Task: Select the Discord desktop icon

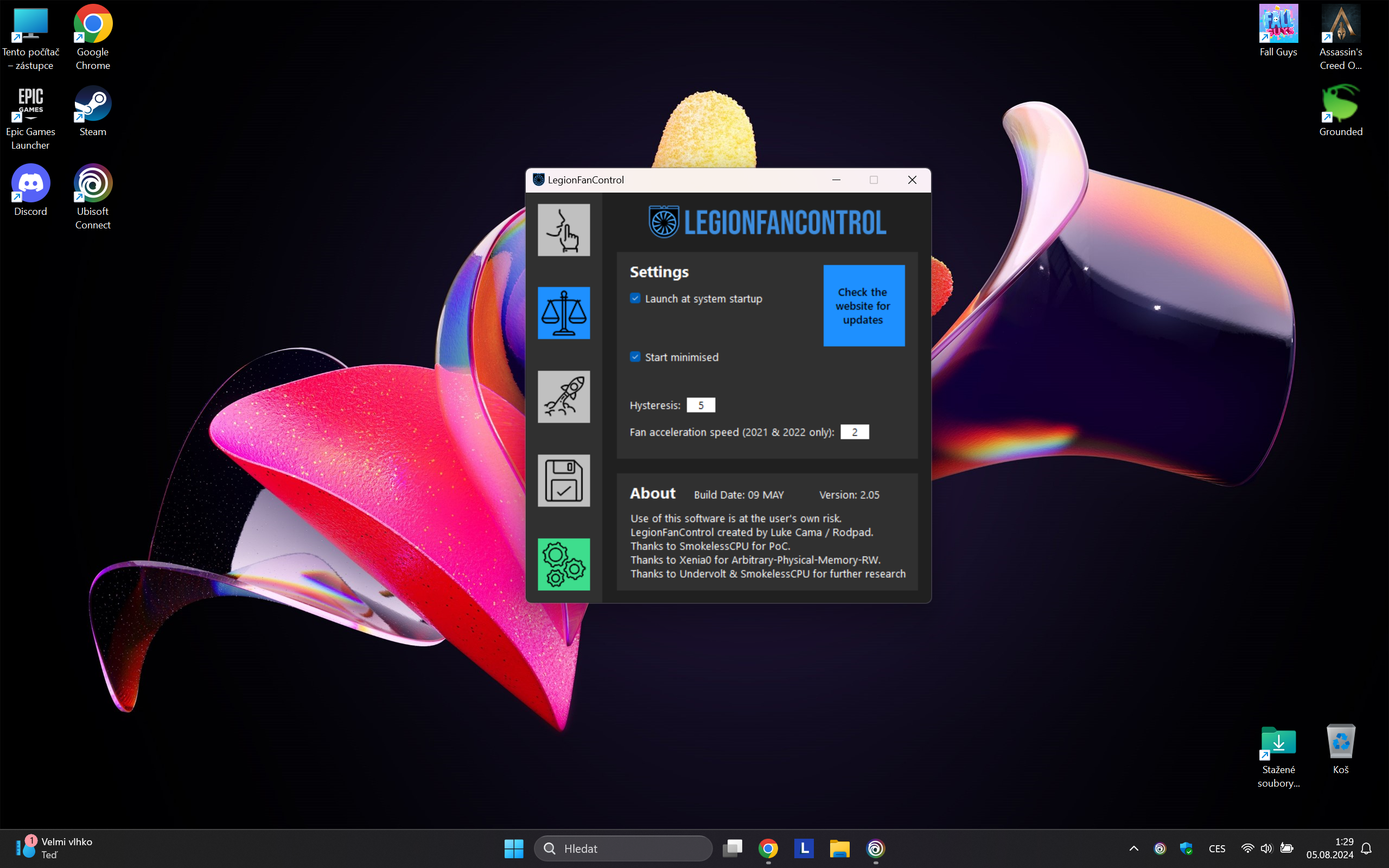Action: pos(30,190)
